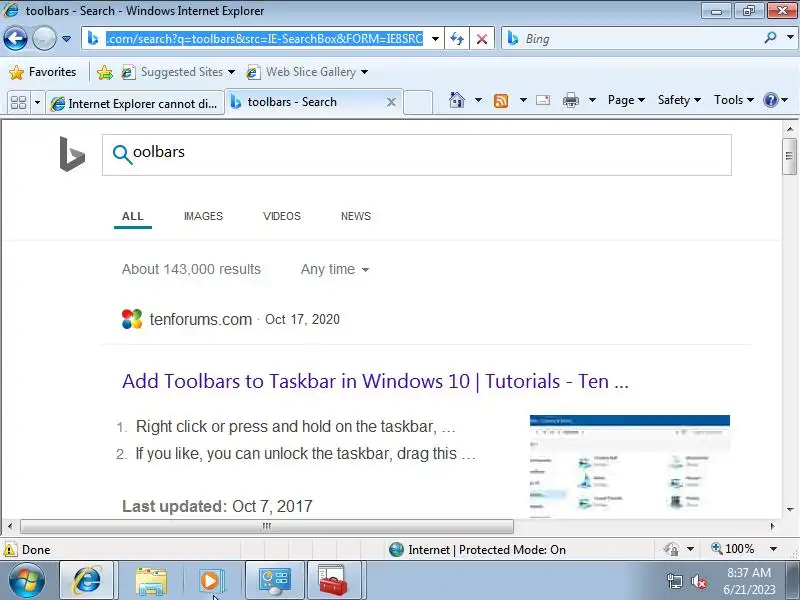Click the scroll down arrow

(790, 509)
